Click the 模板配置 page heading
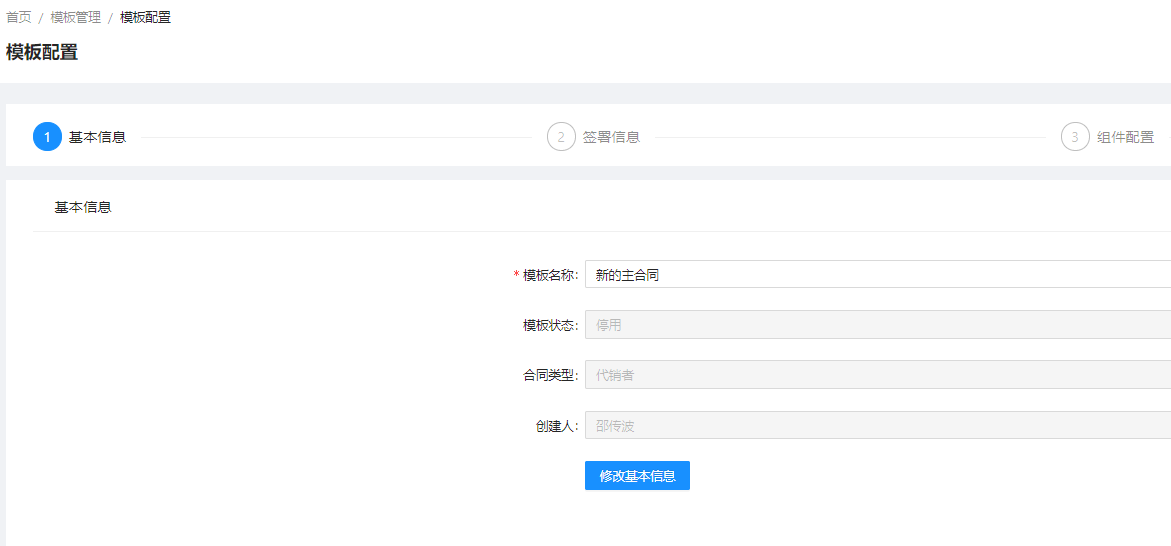 42,52
